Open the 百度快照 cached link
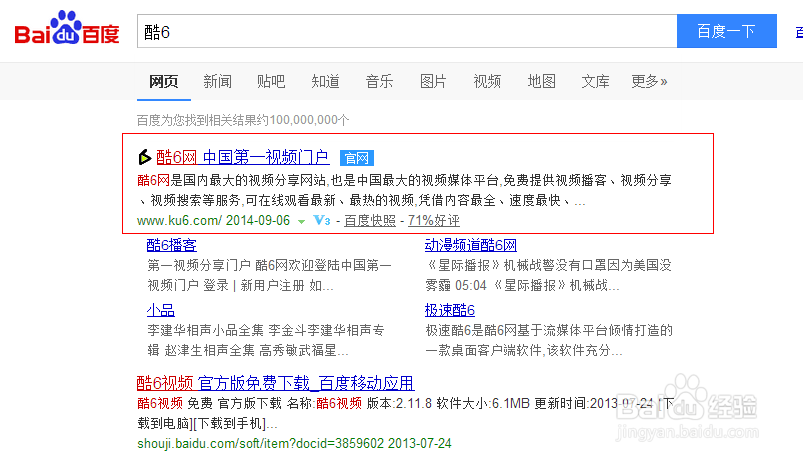The width and height of the screenshot is (803, 460). pyautogui.click(x=370, y=221)
